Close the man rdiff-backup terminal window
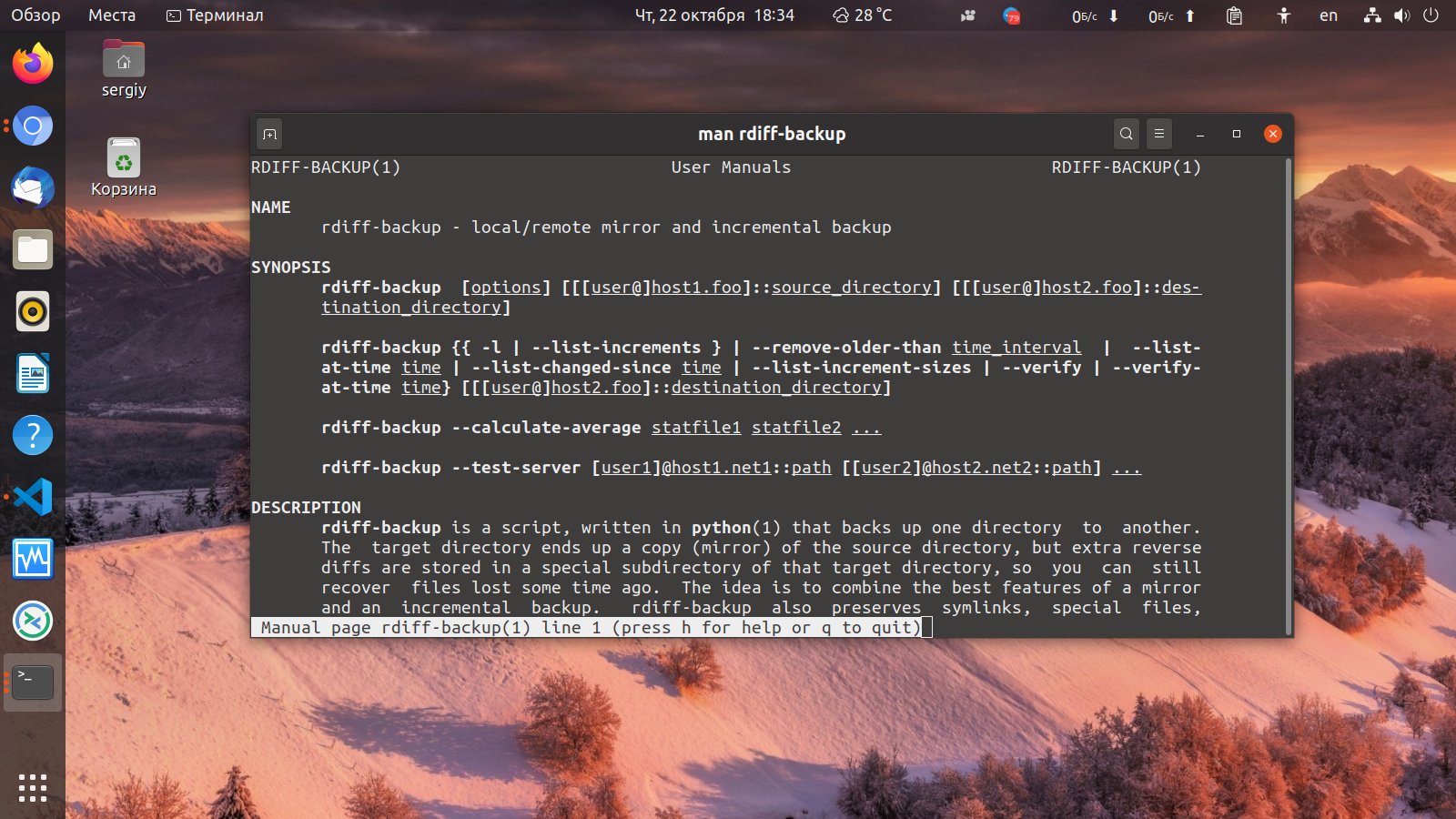 pos(1273,134)
